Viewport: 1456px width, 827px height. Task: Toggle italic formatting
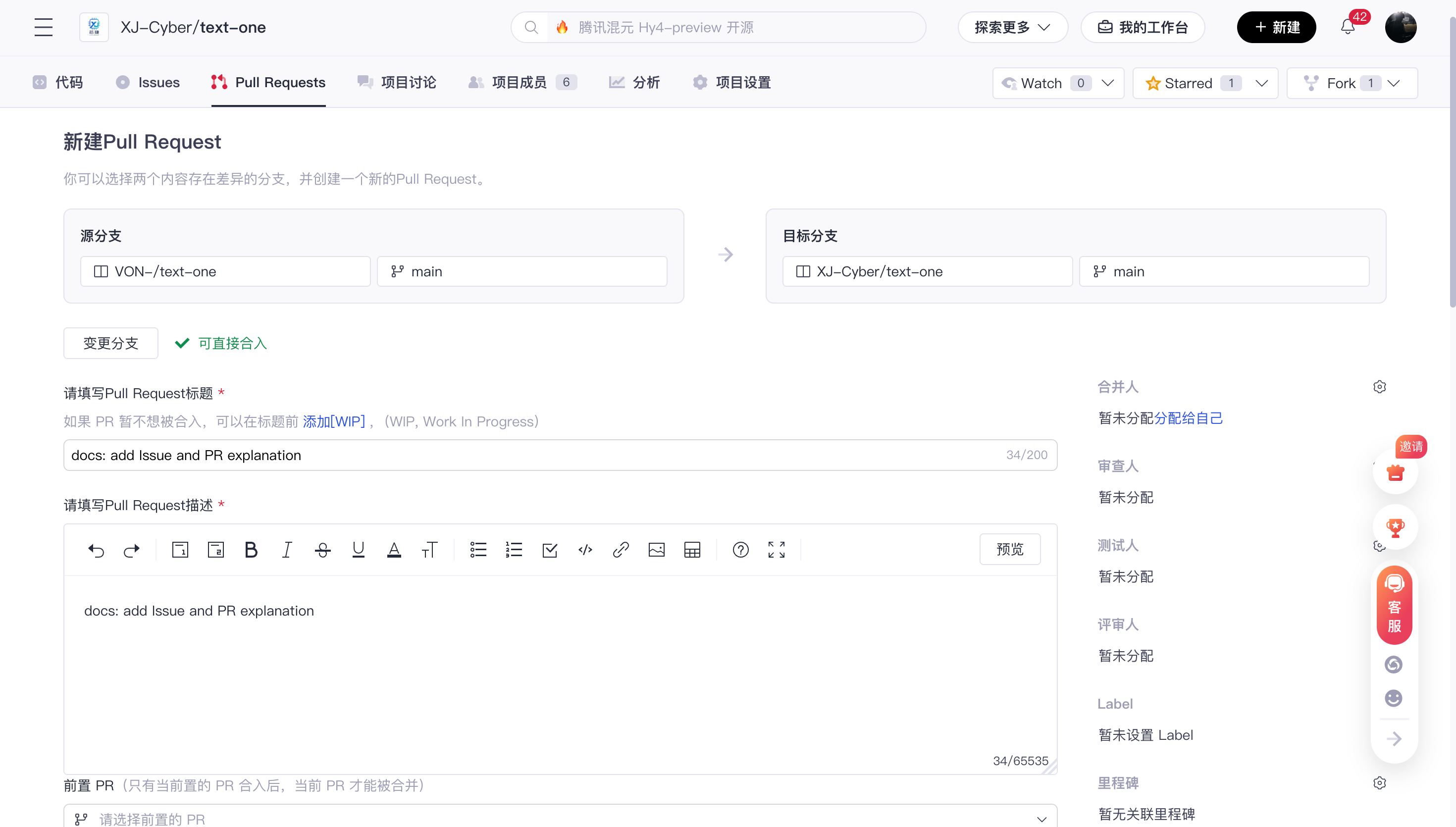click(x=287, y=550)
